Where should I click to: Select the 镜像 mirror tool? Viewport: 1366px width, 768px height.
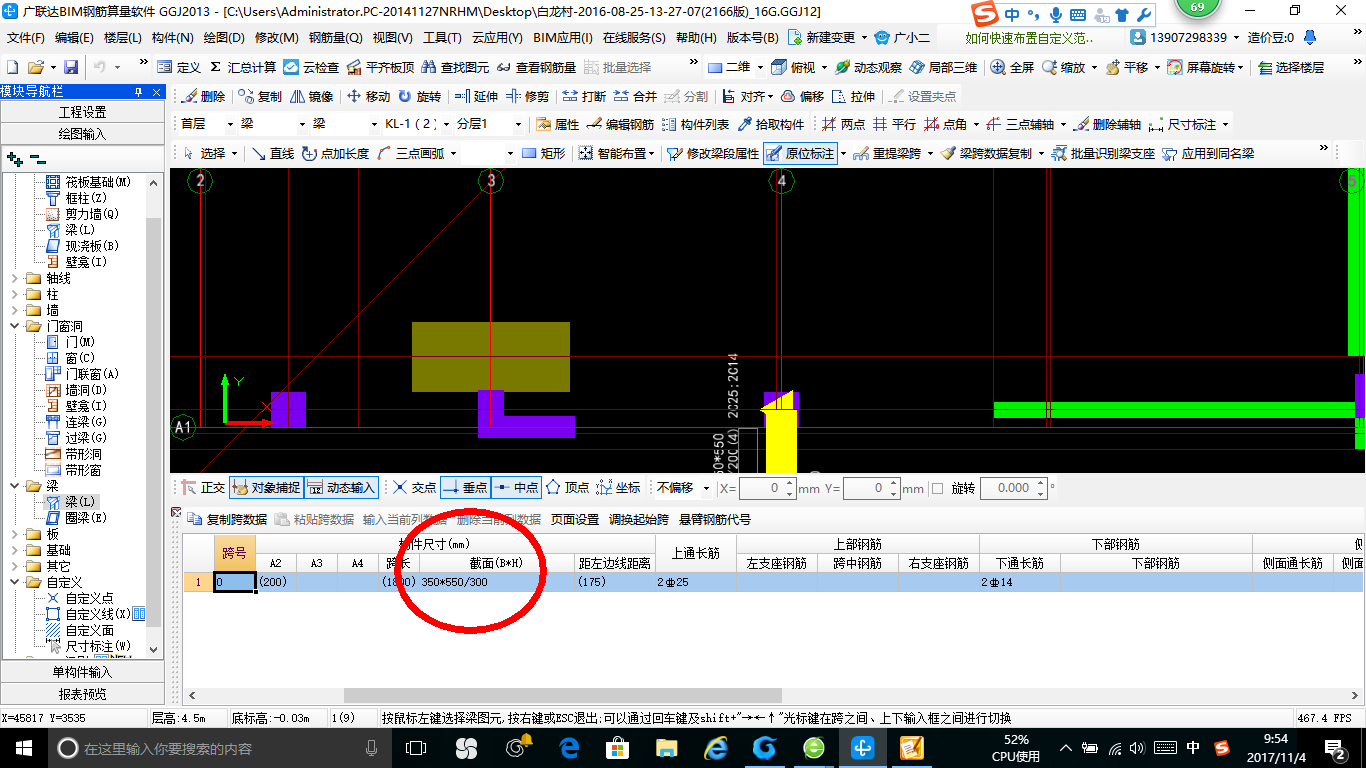coord(311,97)
